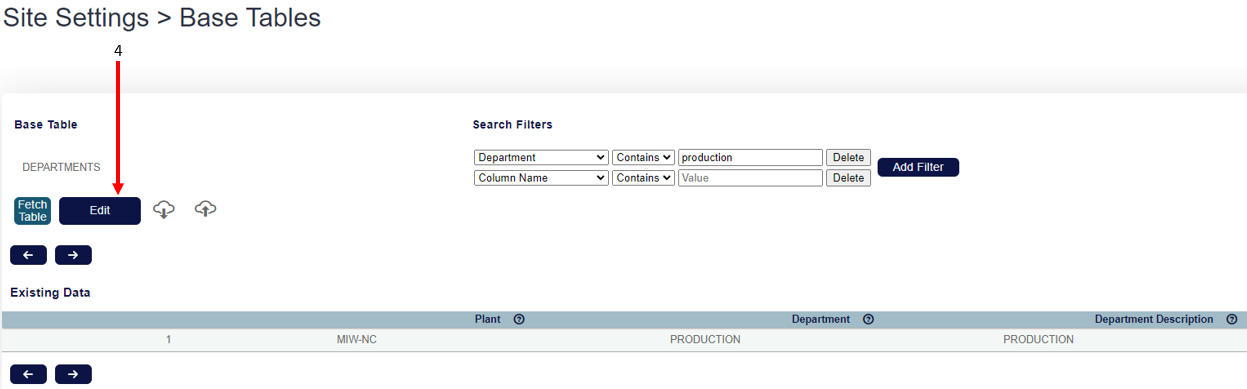This screenshot has width=1247, height=389.
Task: Expand first row's Contains operator dropdown
Action: point(644,158)
